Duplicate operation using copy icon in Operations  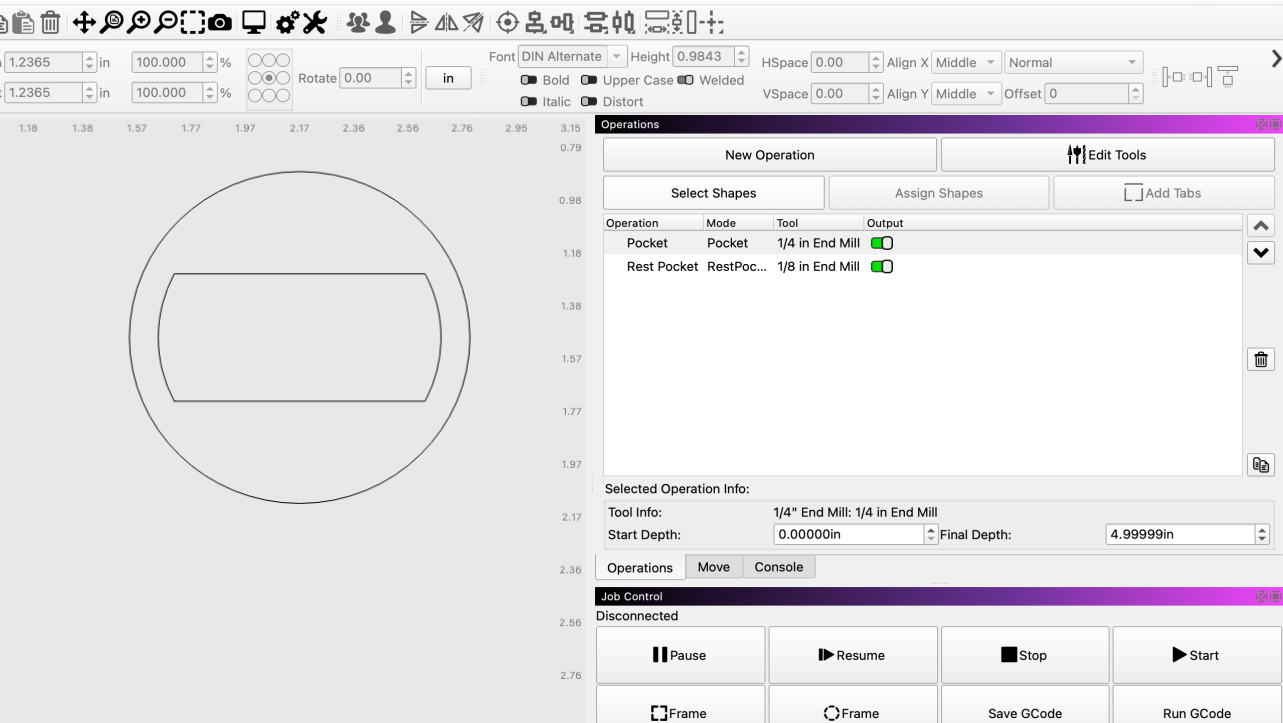1261,465
